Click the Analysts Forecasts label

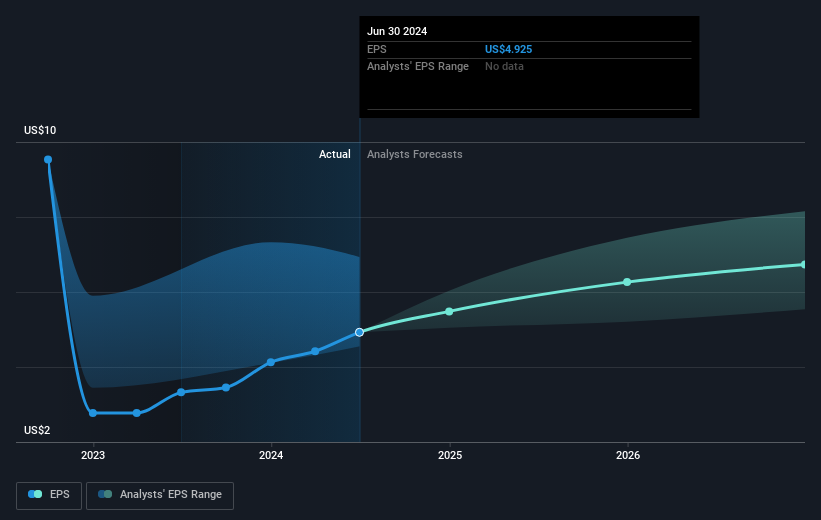[x=415, y=154]
